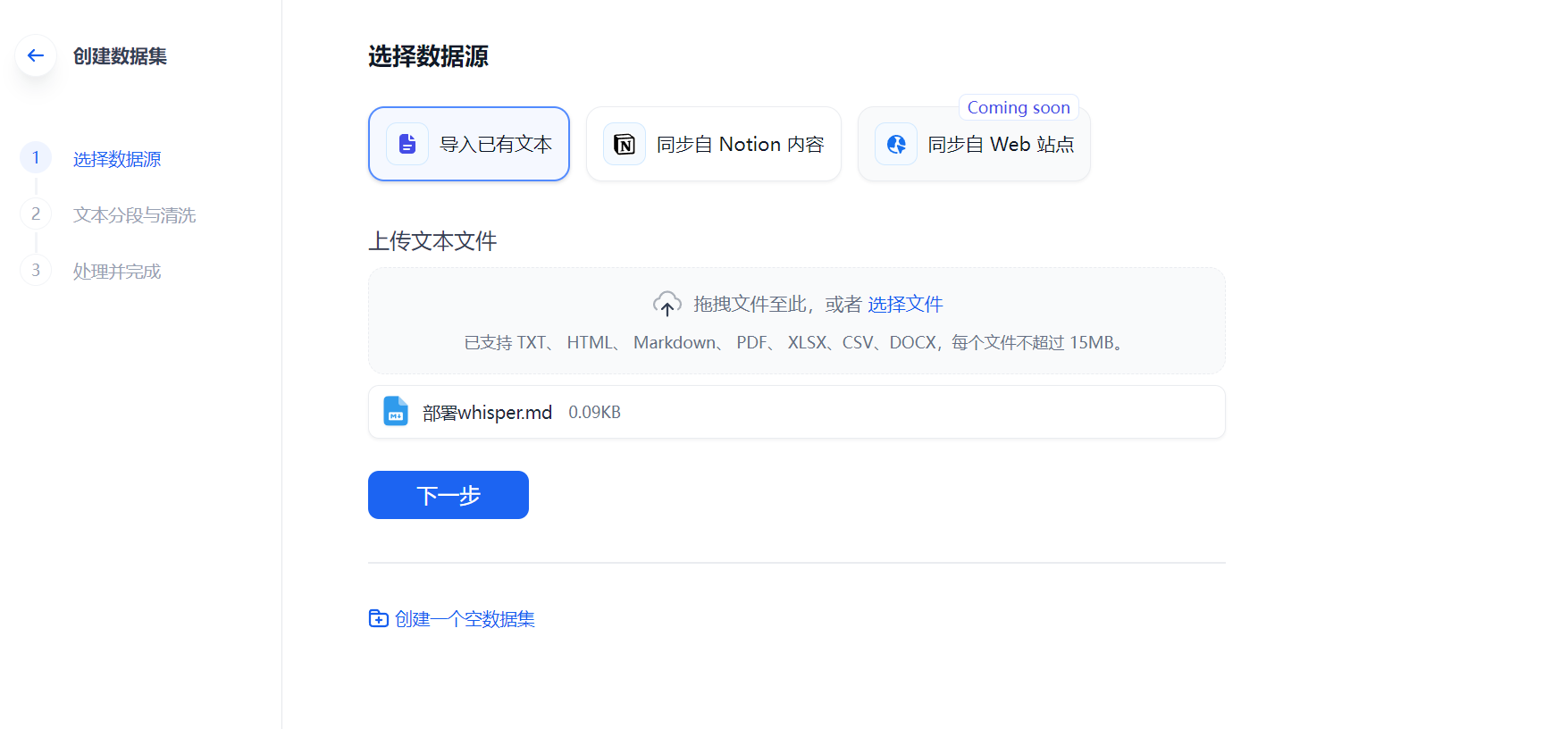Click the supported formats hint text
1568x729 pixels.
click(x=796, y=342)
